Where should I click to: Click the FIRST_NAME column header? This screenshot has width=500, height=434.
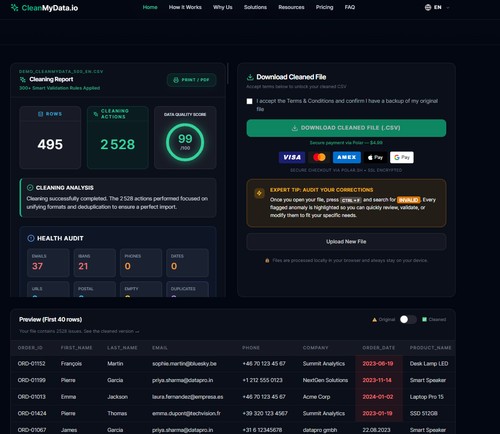pos(77,348)
